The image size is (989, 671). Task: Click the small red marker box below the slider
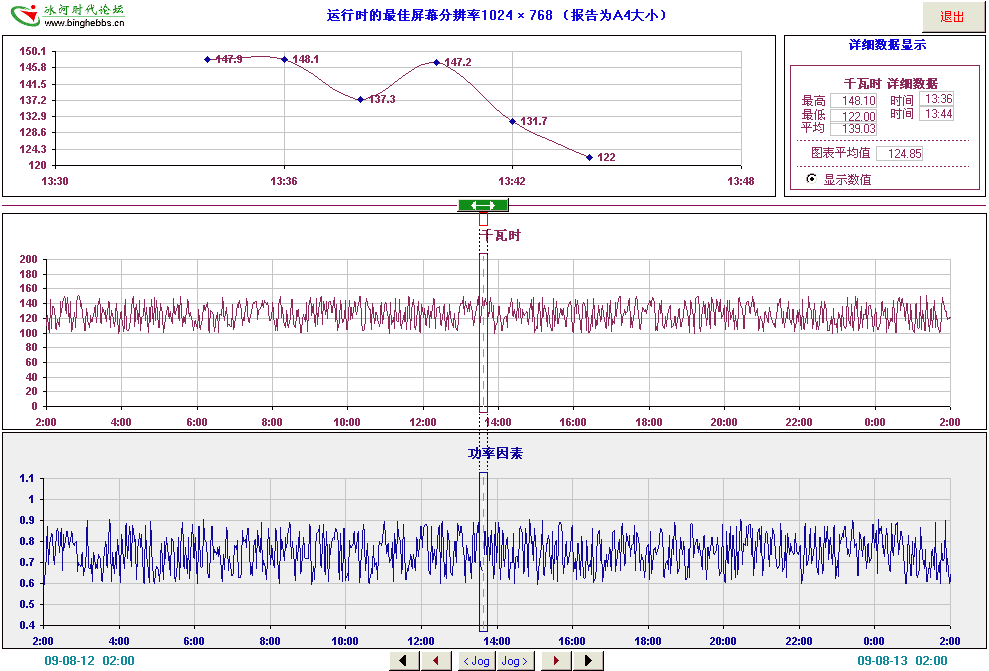click(x=483, y=219)
